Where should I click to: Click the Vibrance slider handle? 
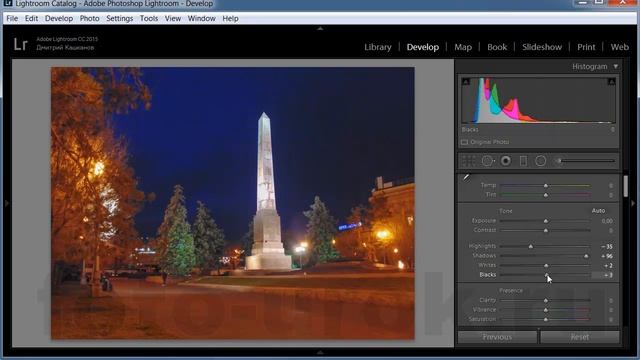coord(546,310)
